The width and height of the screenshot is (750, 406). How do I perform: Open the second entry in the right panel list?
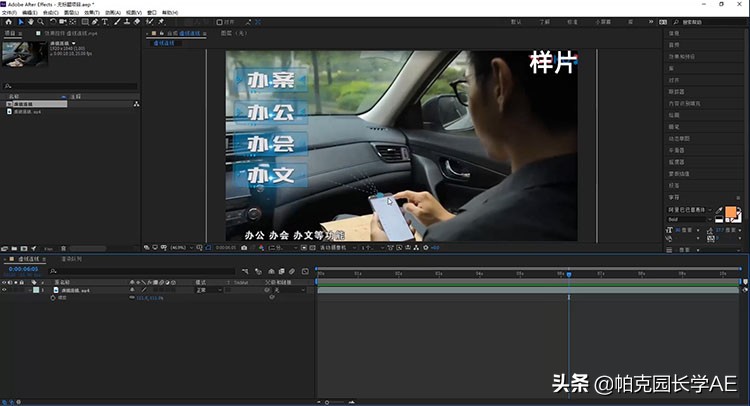click(674, 44)
